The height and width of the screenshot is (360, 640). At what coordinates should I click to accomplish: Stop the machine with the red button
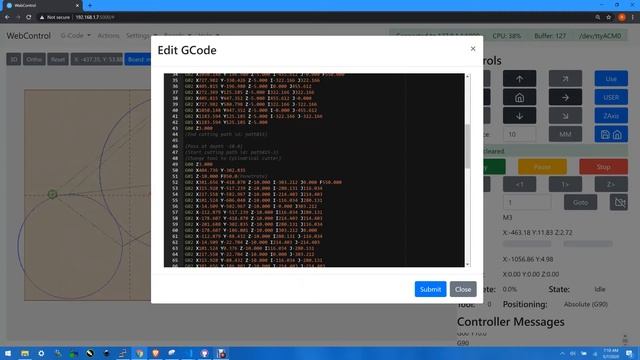coord(603,167)
